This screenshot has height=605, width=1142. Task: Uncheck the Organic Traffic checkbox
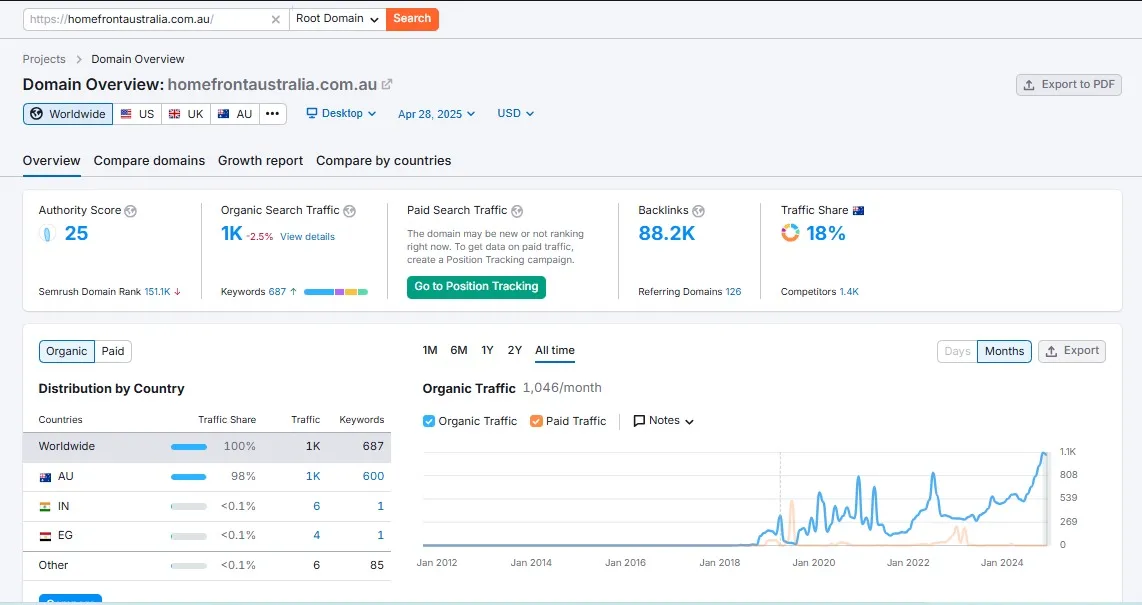click(429, 421)
